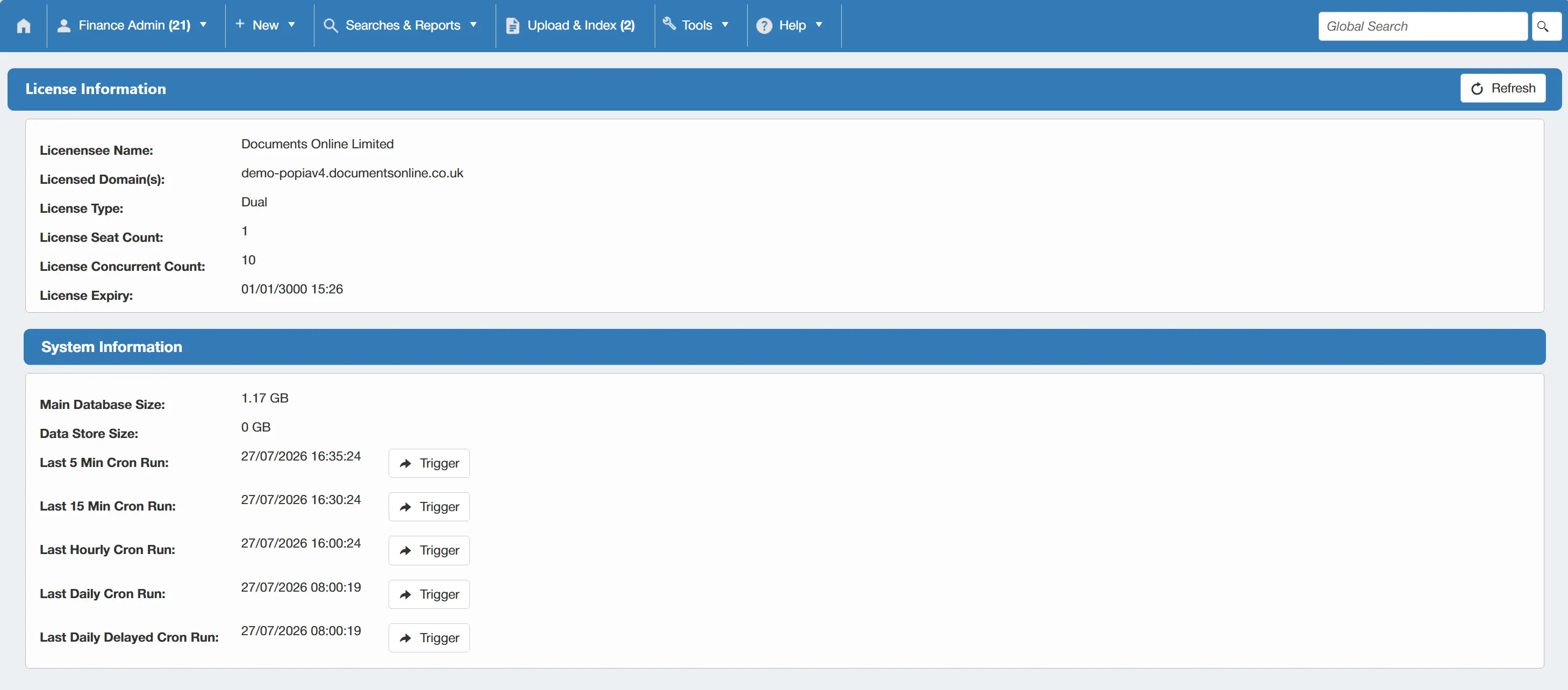1568x690 pixels.
Task: Expand the Tools dropdown arrow
Action: [x=725, y=25]
